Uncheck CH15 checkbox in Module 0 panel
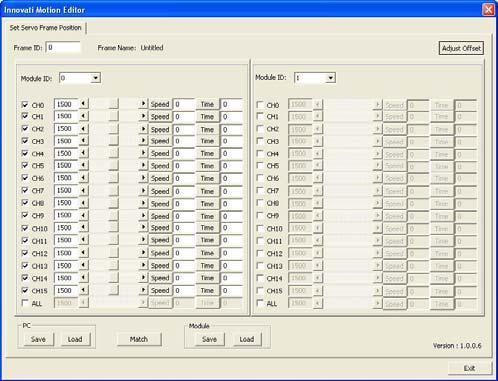Screen dimensions: 498x381 coord(25,290)
